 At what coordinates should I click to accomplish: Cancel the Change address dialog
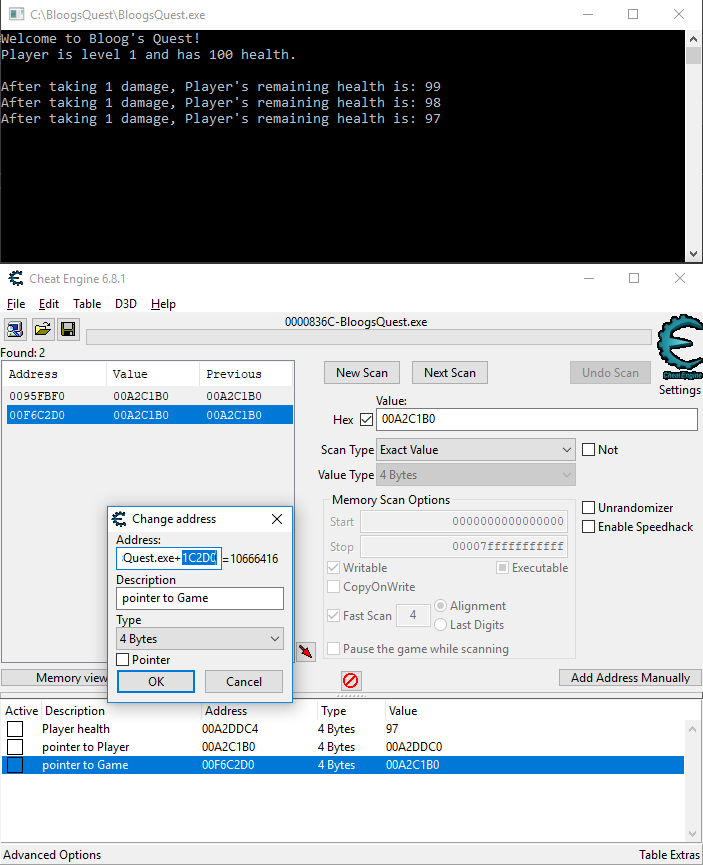pos(244,681)
